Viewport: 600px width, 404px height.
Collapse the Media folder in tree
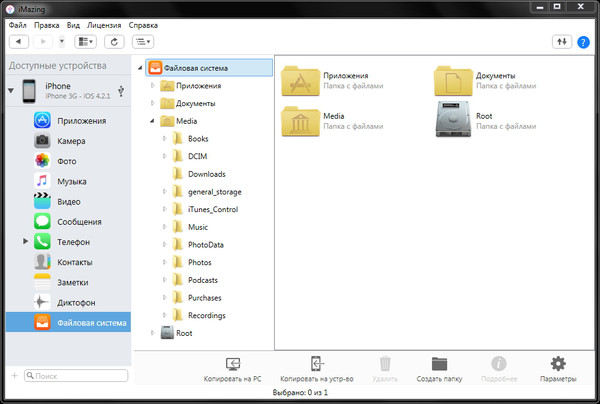152,121
